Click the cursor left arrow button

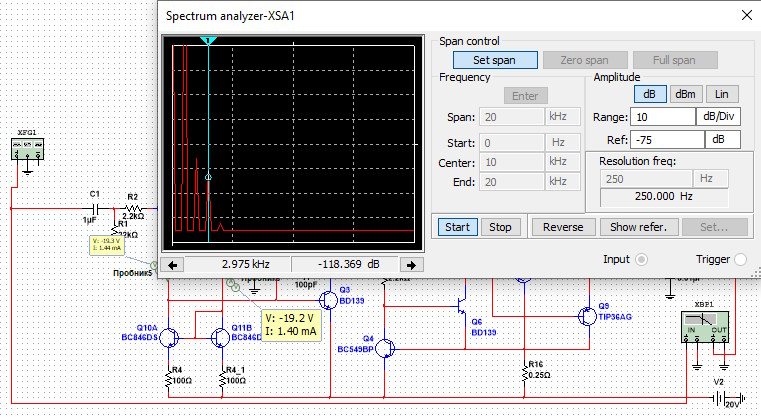point(173,265)
